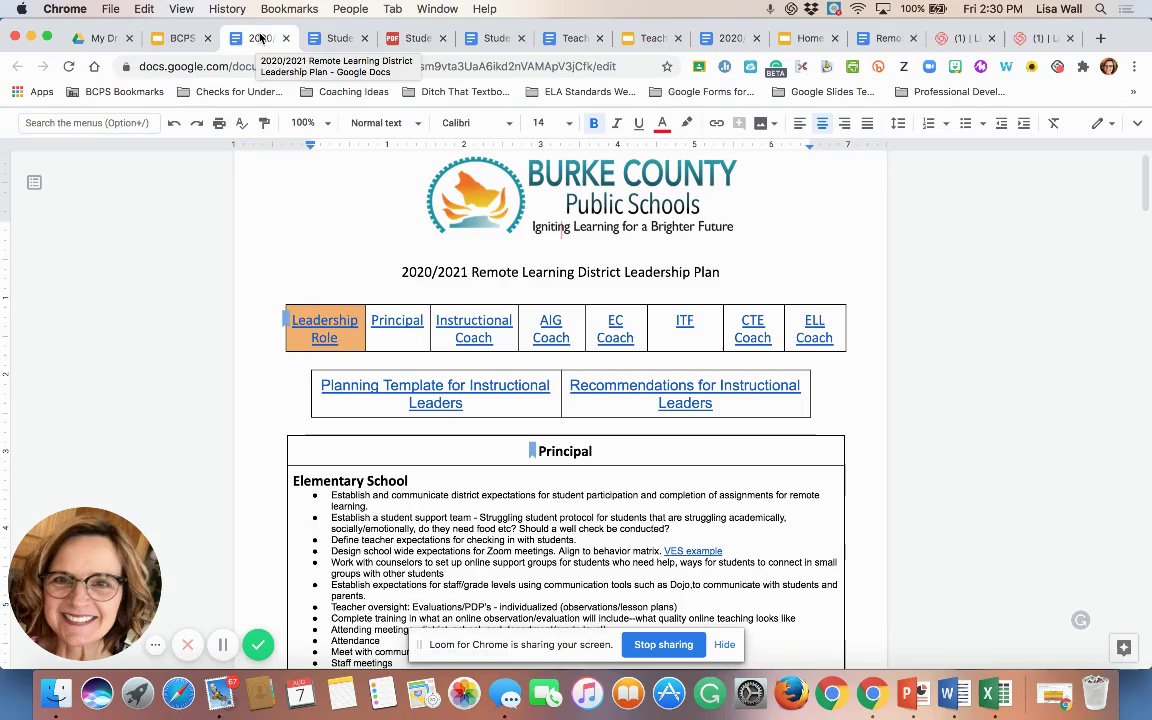Toggle underline formatting
This screenshot has height=720, width=1152.
tap(638, 123)
